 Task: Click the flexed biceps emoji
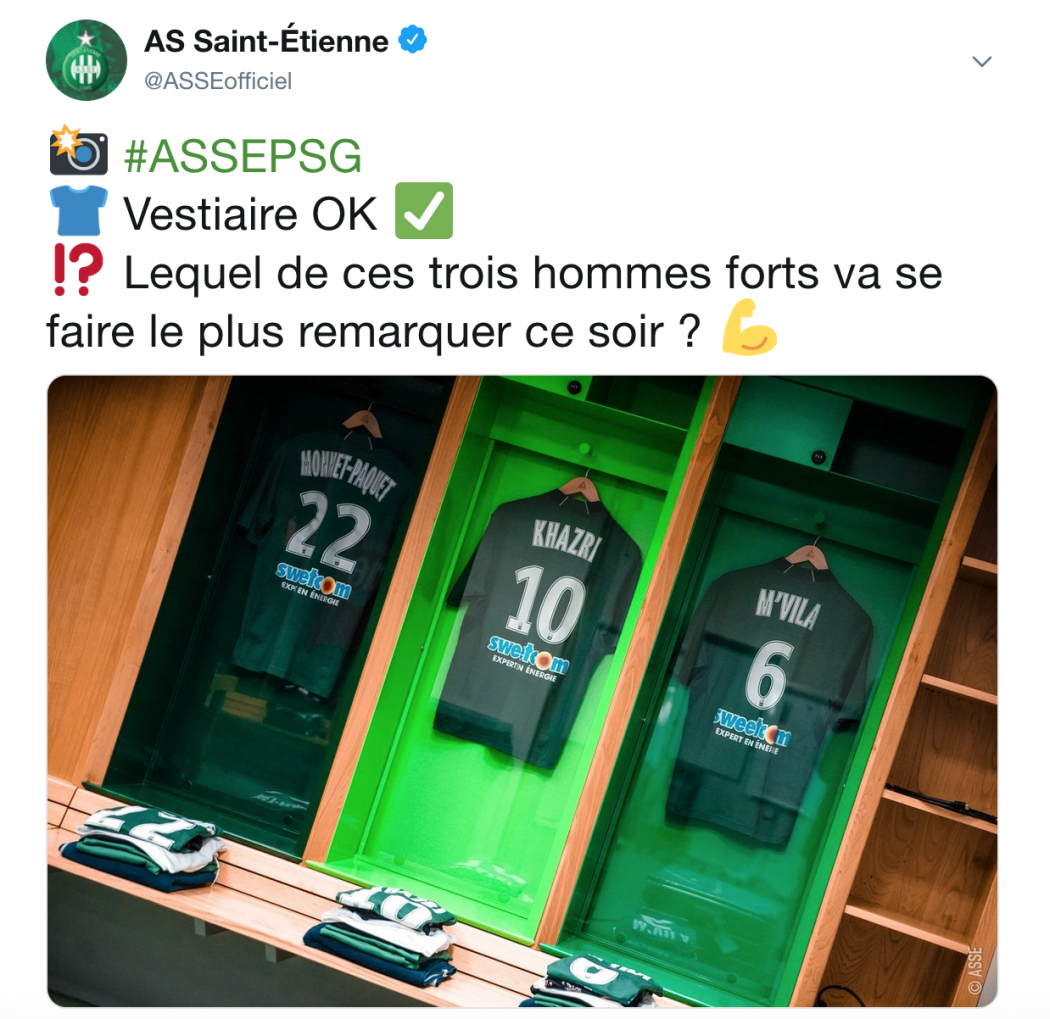tap(749, 327)
